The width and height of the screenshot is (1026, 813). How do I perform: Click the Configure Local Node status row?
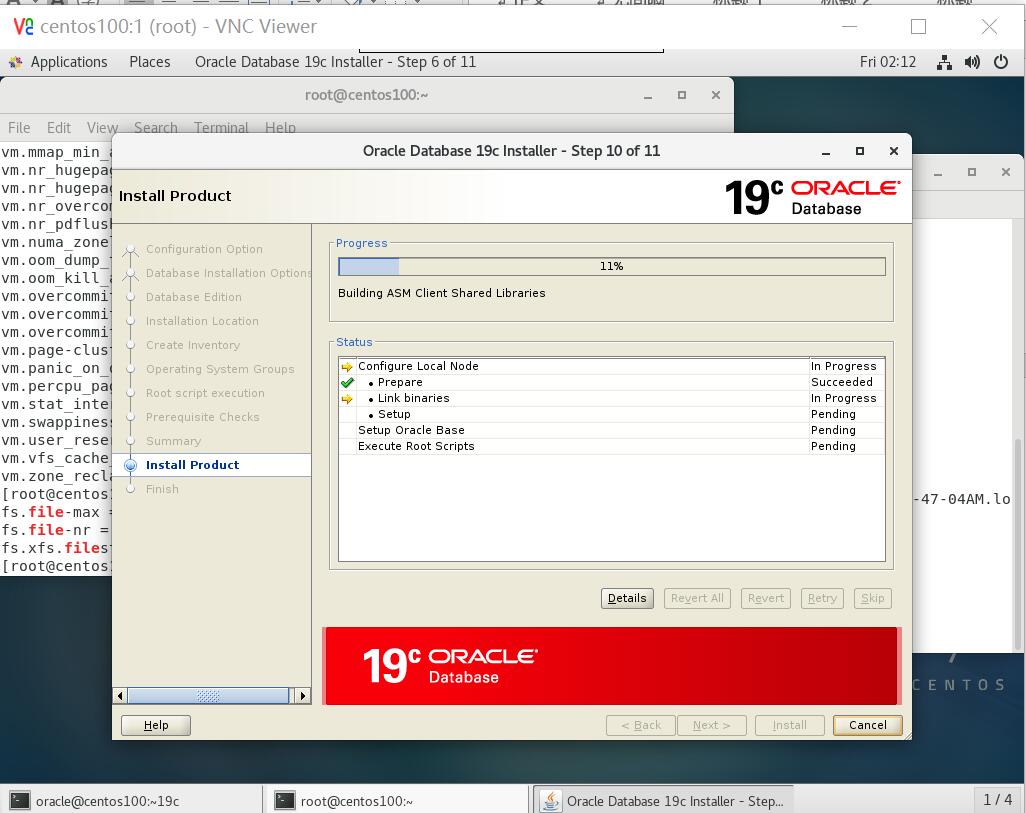point(612,367)
